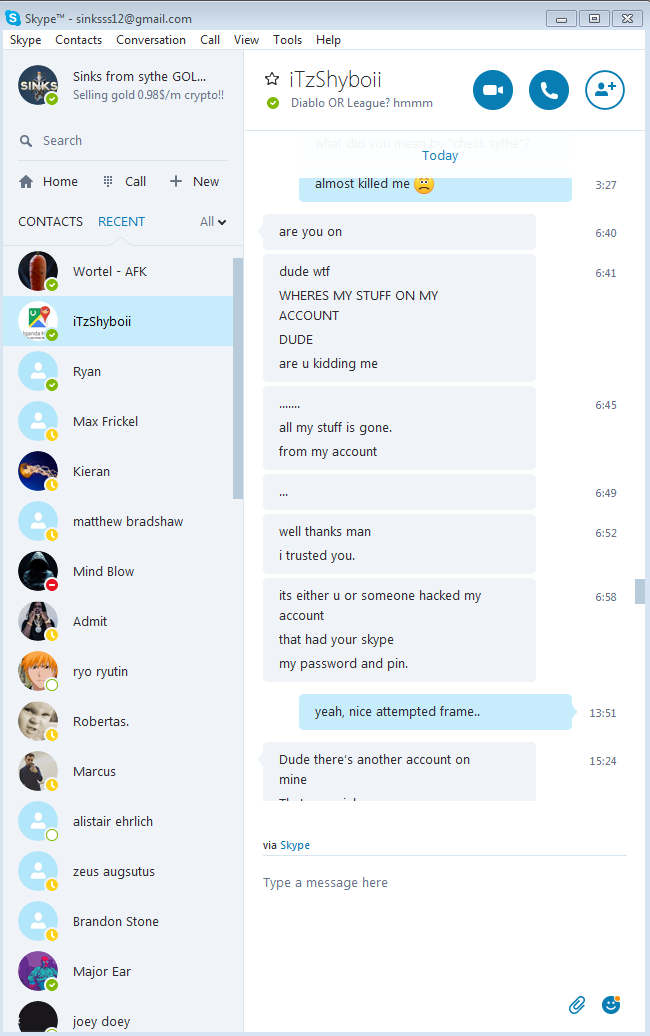This screenshot has width=650, height=1036.
Task: Expand the All contacts filter dropdown
Action: (x=213, y=222)
